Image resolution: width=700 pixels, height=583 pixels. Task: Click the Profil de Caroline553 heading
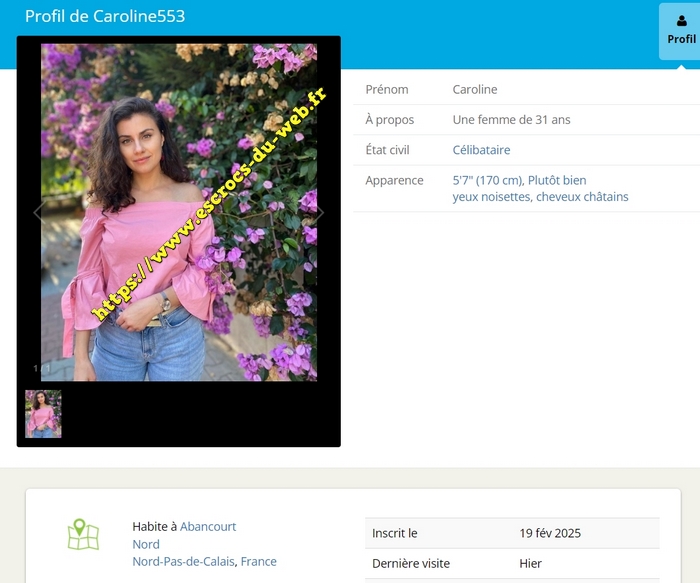point(105,16)
